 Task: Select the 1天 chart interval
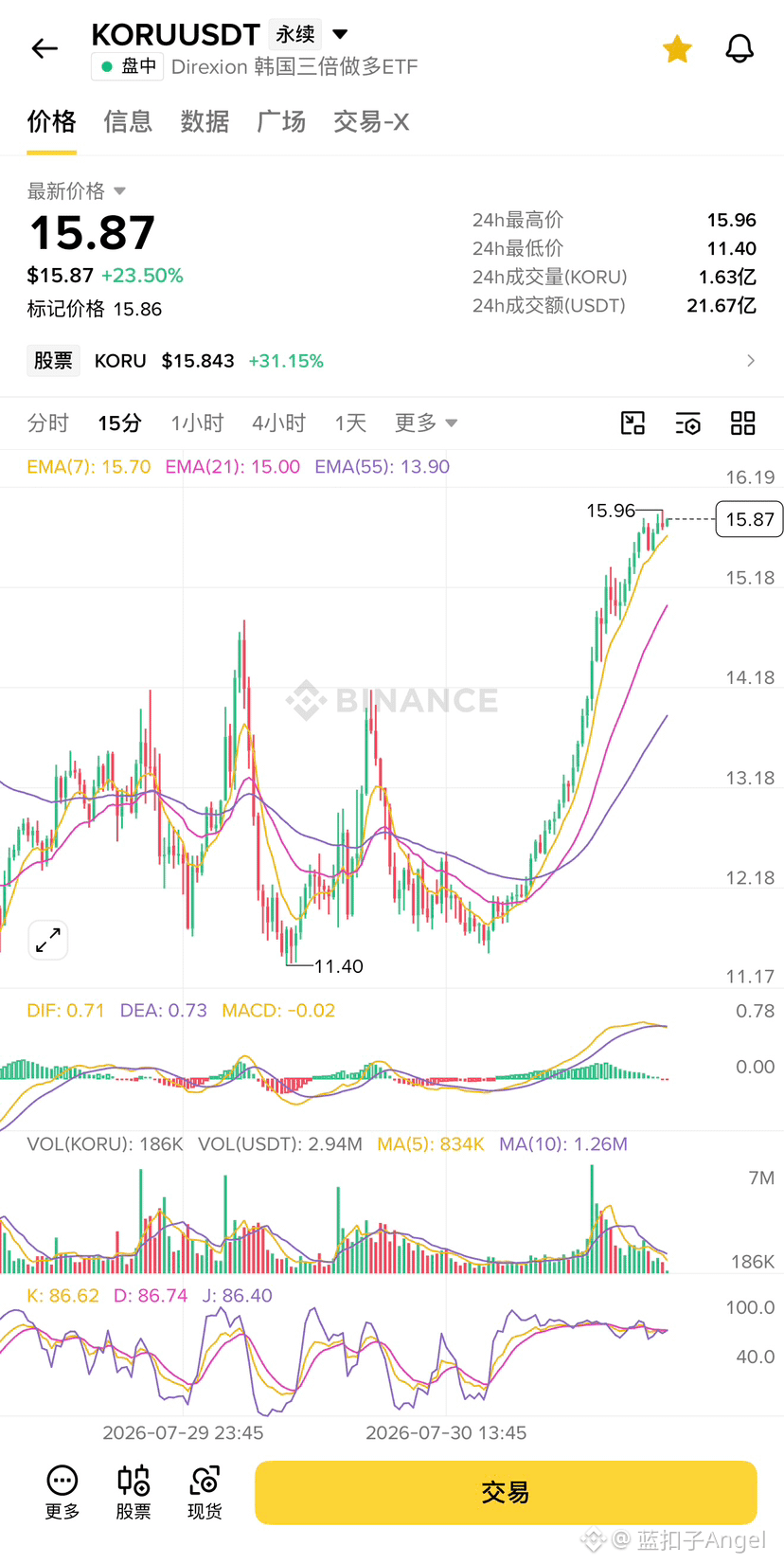350,422
